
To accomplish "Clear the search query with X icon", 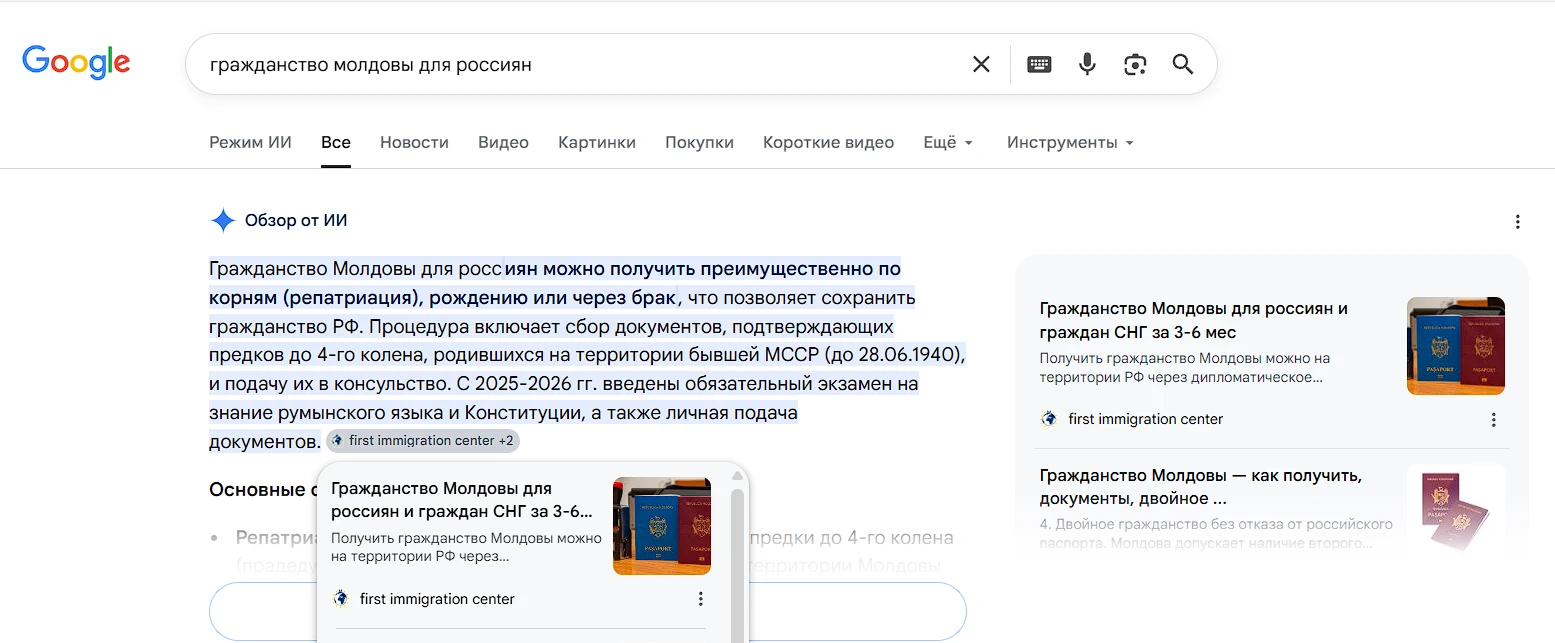I will click(981, 64).
